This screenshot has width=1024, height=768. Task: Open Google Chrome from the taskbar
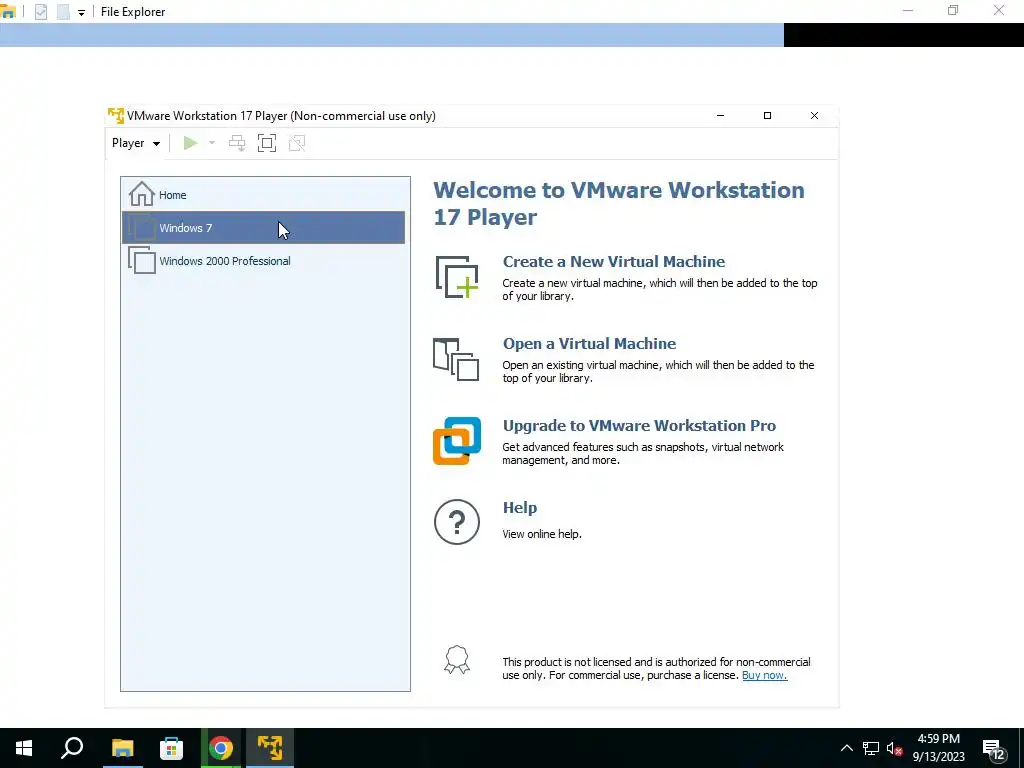[221, 748]
